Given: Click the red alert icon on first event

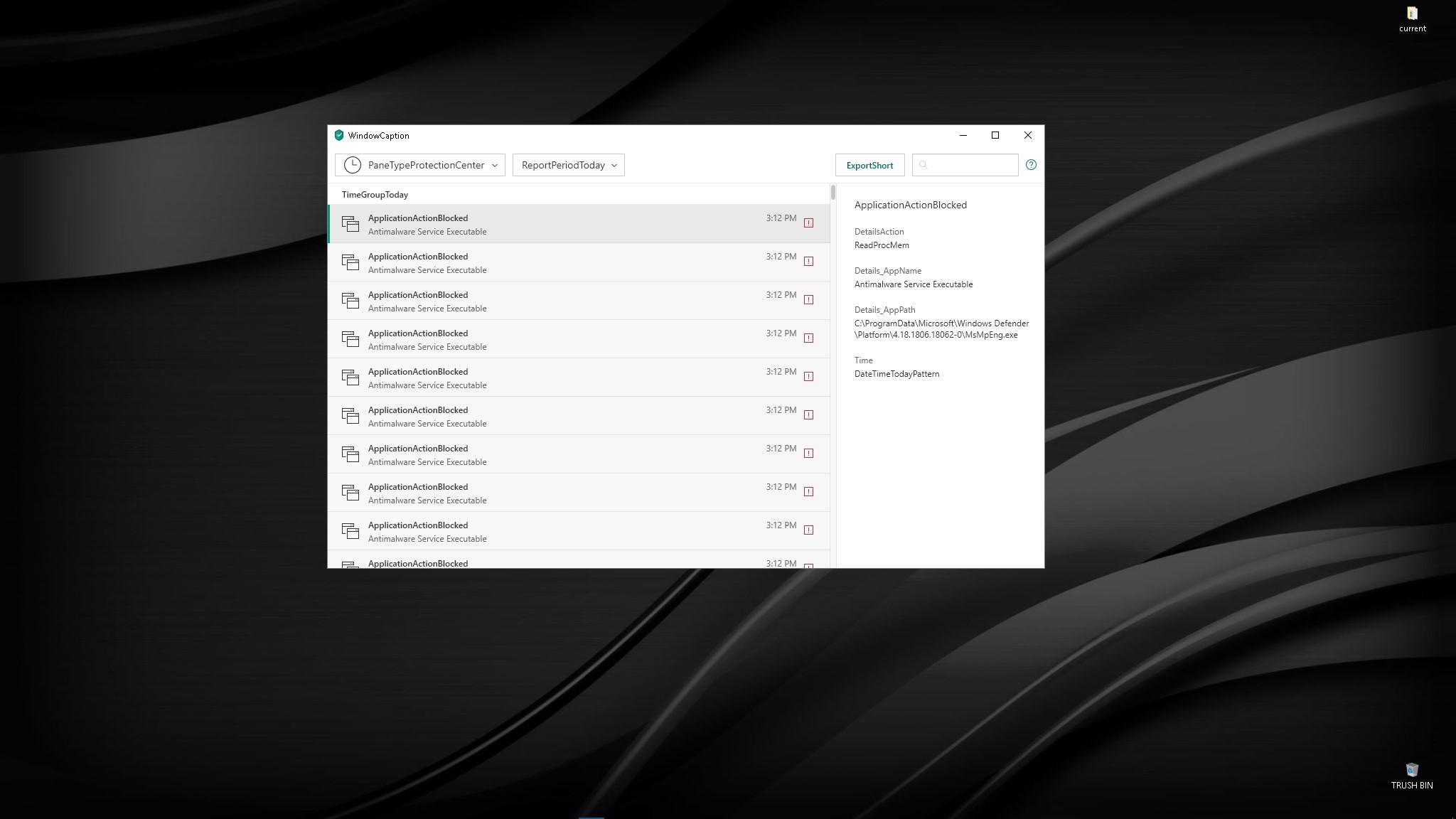Looking at the screenshot, I should tap(808, 223).
